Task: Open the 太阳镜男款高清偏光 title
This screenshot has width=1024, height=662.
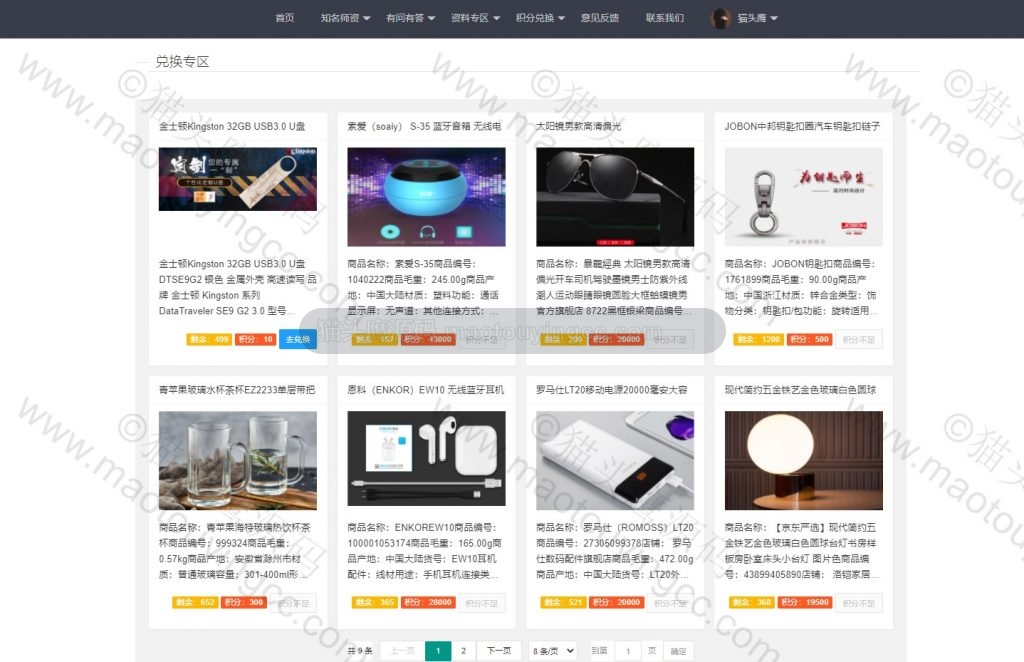Action: (579, 126)
